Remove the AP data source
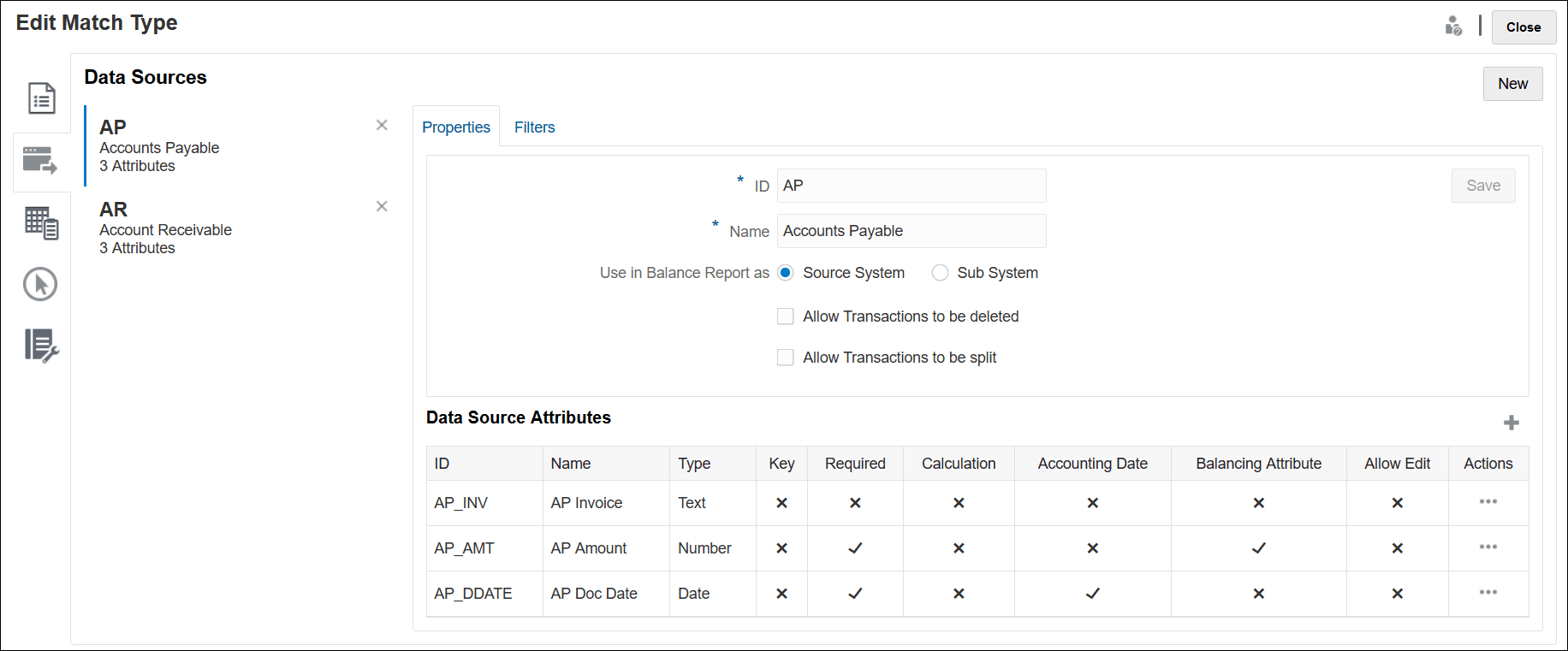Viewport: 1568px width, 651px height. [382, 125]
